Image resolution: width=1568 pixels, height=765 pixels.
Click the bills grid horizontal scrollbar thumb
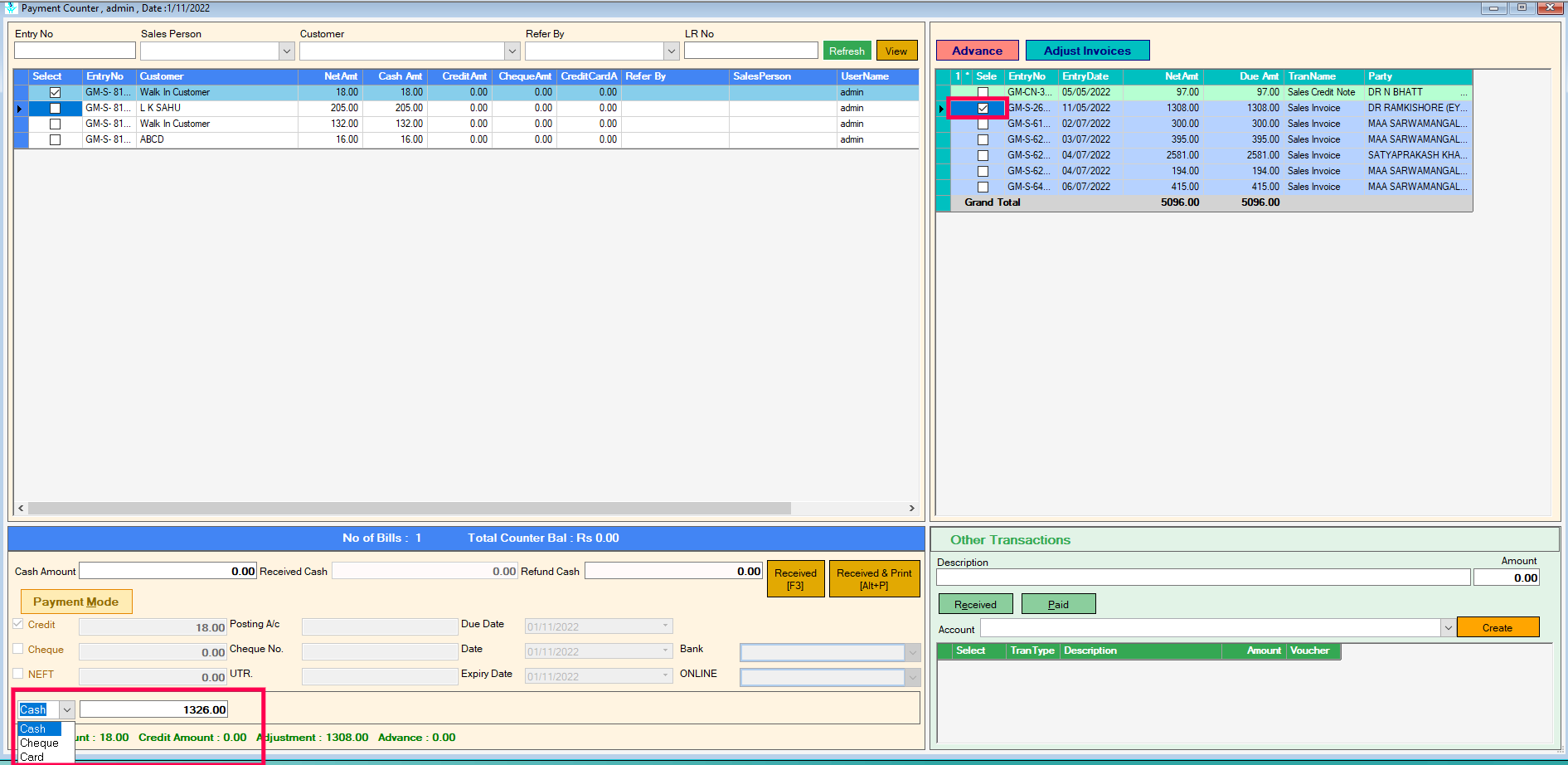click(410, 508)
